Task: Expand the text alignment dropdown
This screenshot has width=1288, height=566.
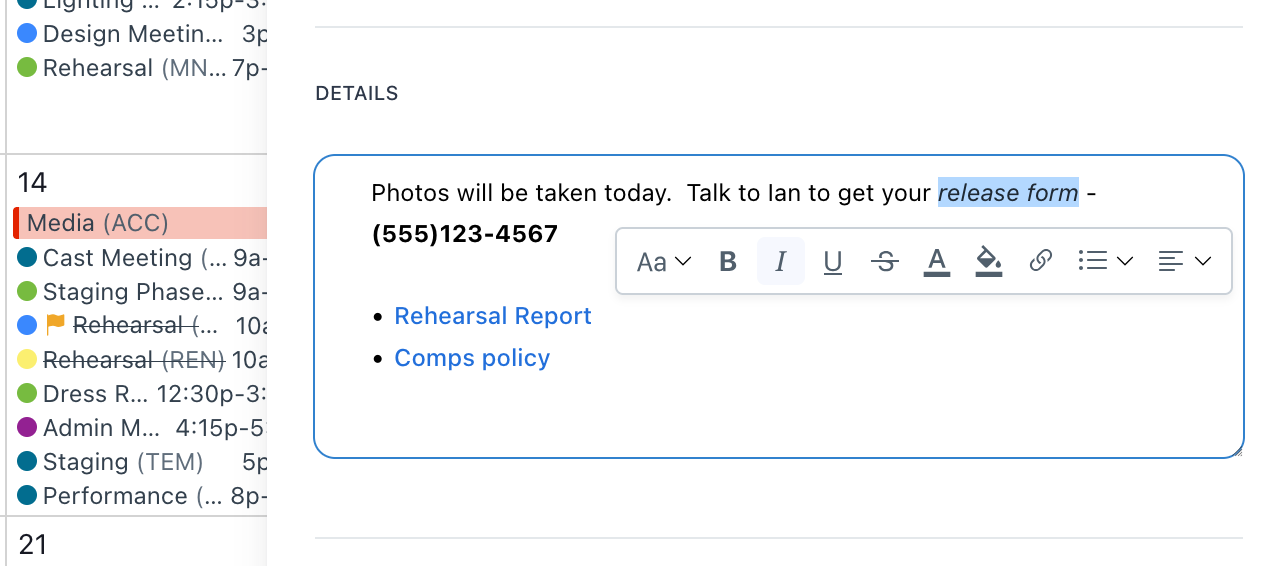Action: pos(1184,262)
